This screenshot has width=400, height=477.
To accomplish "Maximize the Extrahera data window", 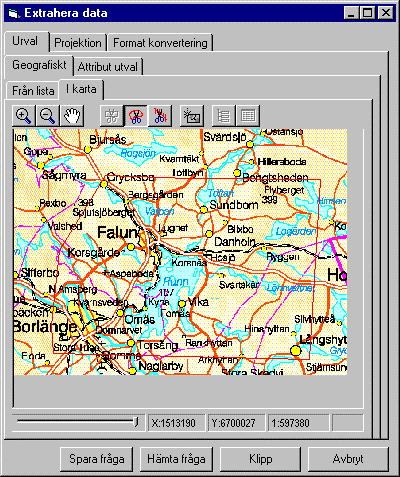I will [x=367, y=13].
